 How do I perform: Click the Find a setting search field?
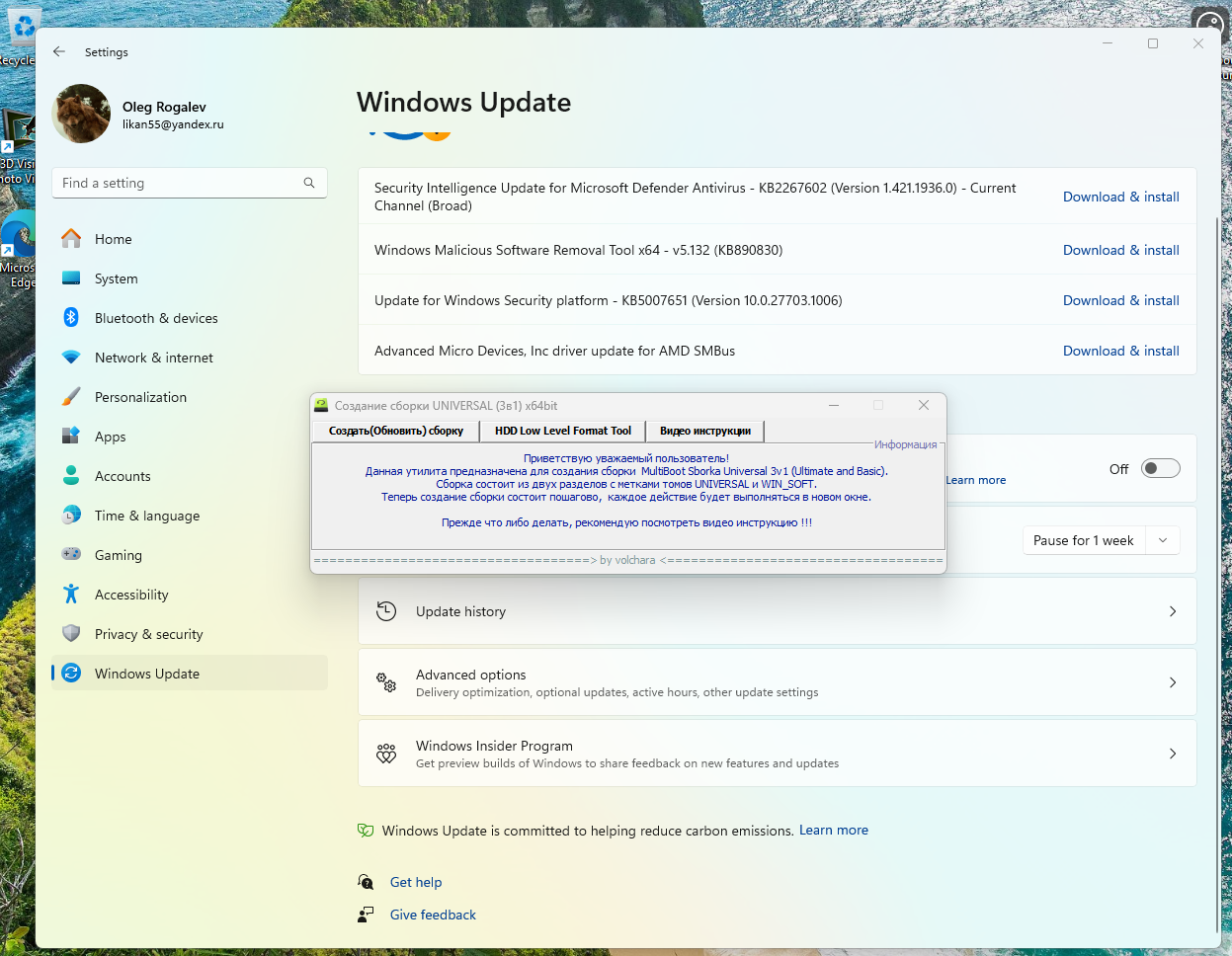pos(178,183)
